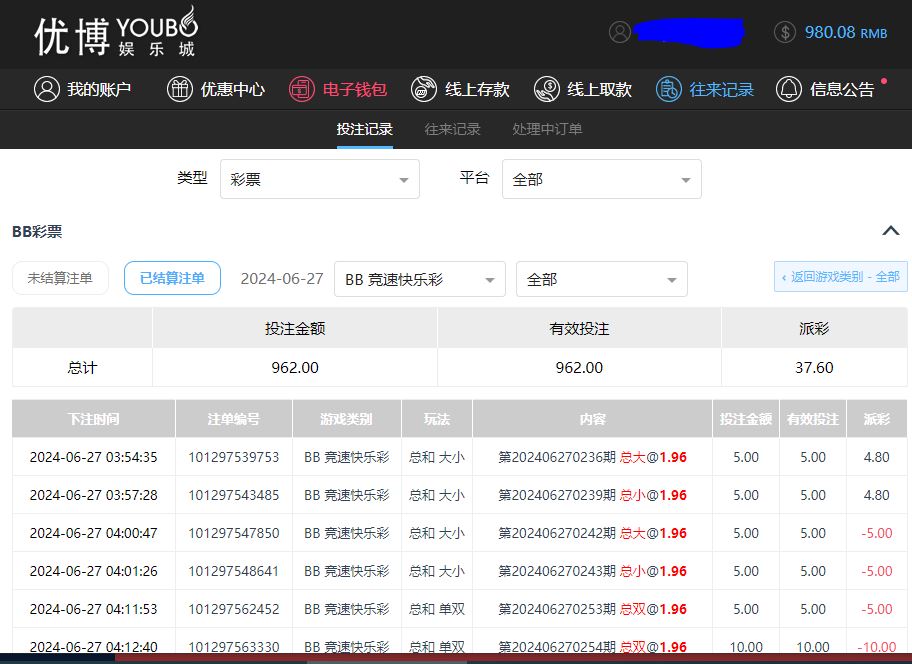Switch to the 往来记录 sub-tab
Image resolution: width=912 pixels, height=664 pixels.
point(452,129)
